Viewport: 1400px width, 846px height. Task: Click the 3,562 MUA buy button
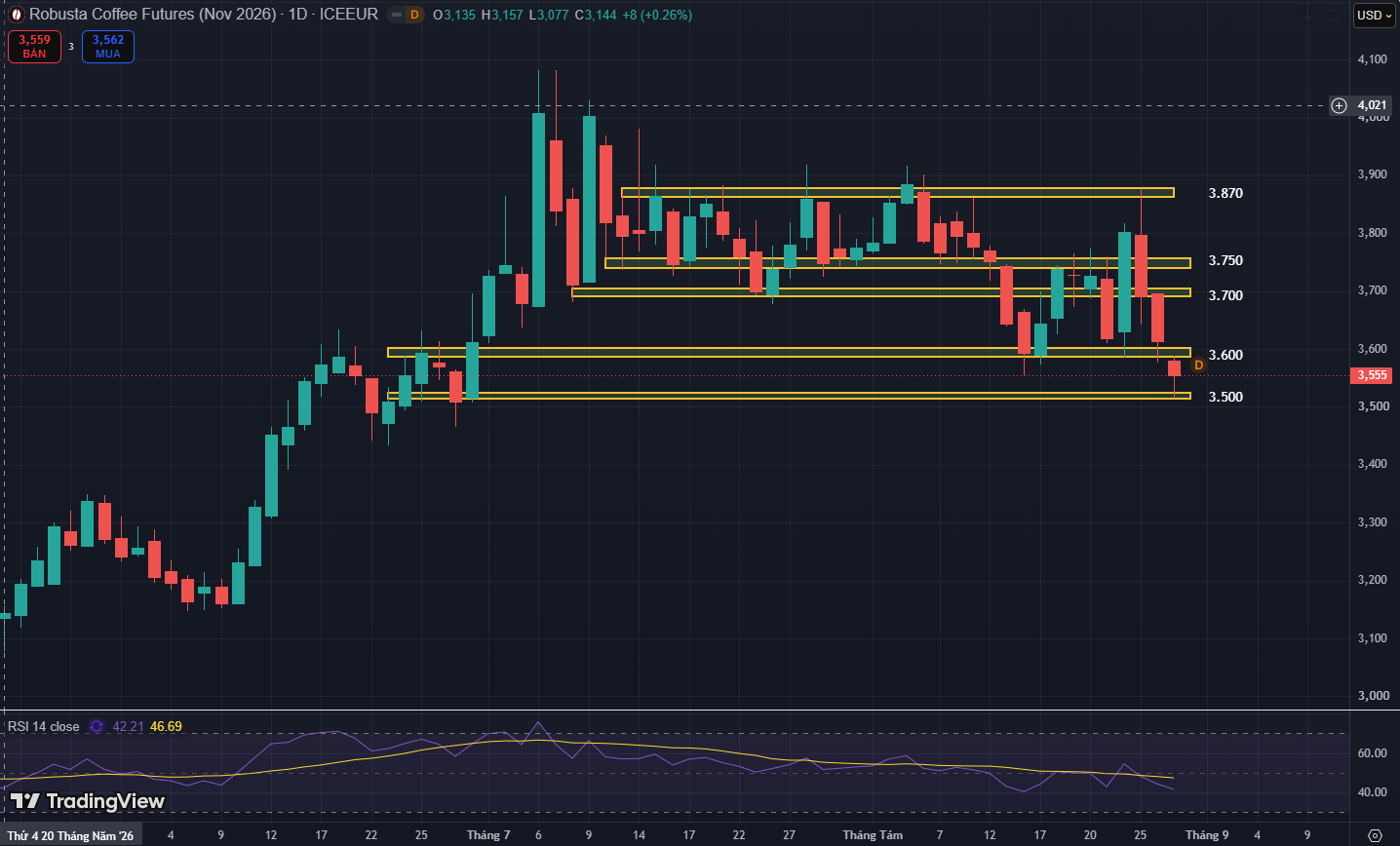[108, 47]
